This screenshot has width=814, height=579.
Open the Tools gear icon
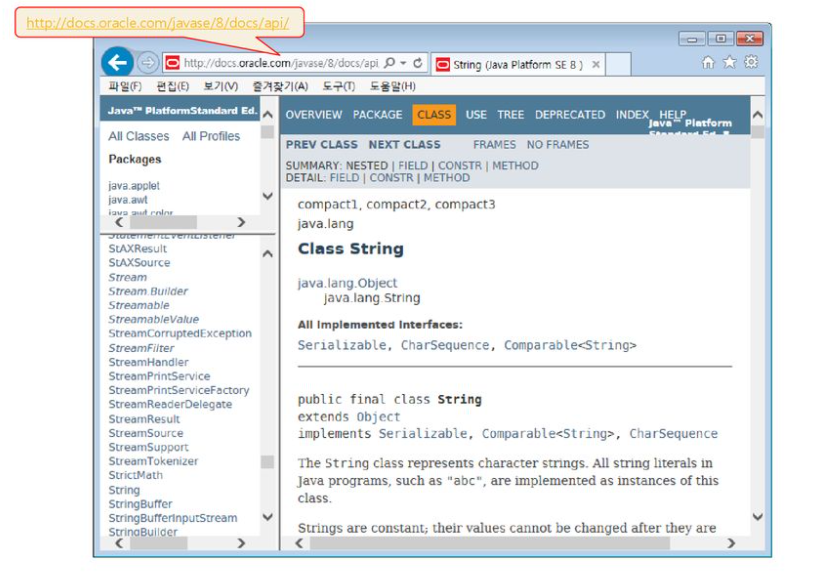751,62
